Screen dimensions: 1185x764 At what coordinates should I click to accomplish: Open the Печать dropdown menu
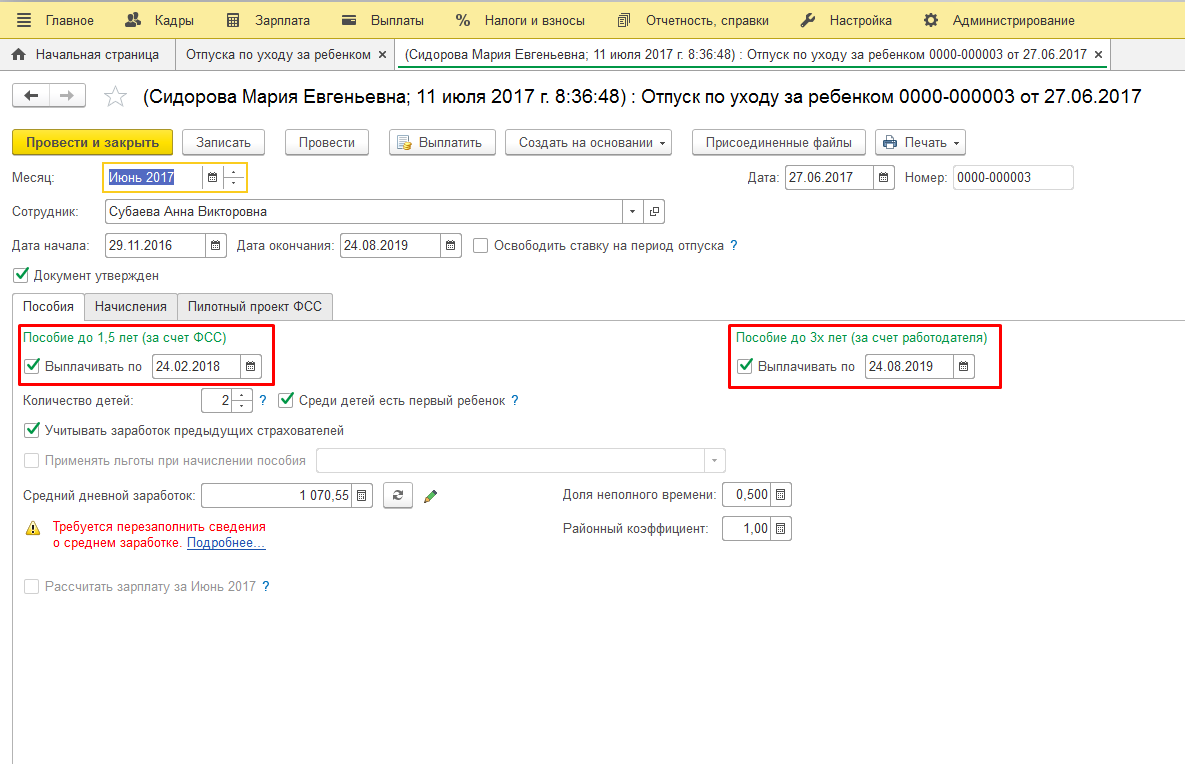920,143
